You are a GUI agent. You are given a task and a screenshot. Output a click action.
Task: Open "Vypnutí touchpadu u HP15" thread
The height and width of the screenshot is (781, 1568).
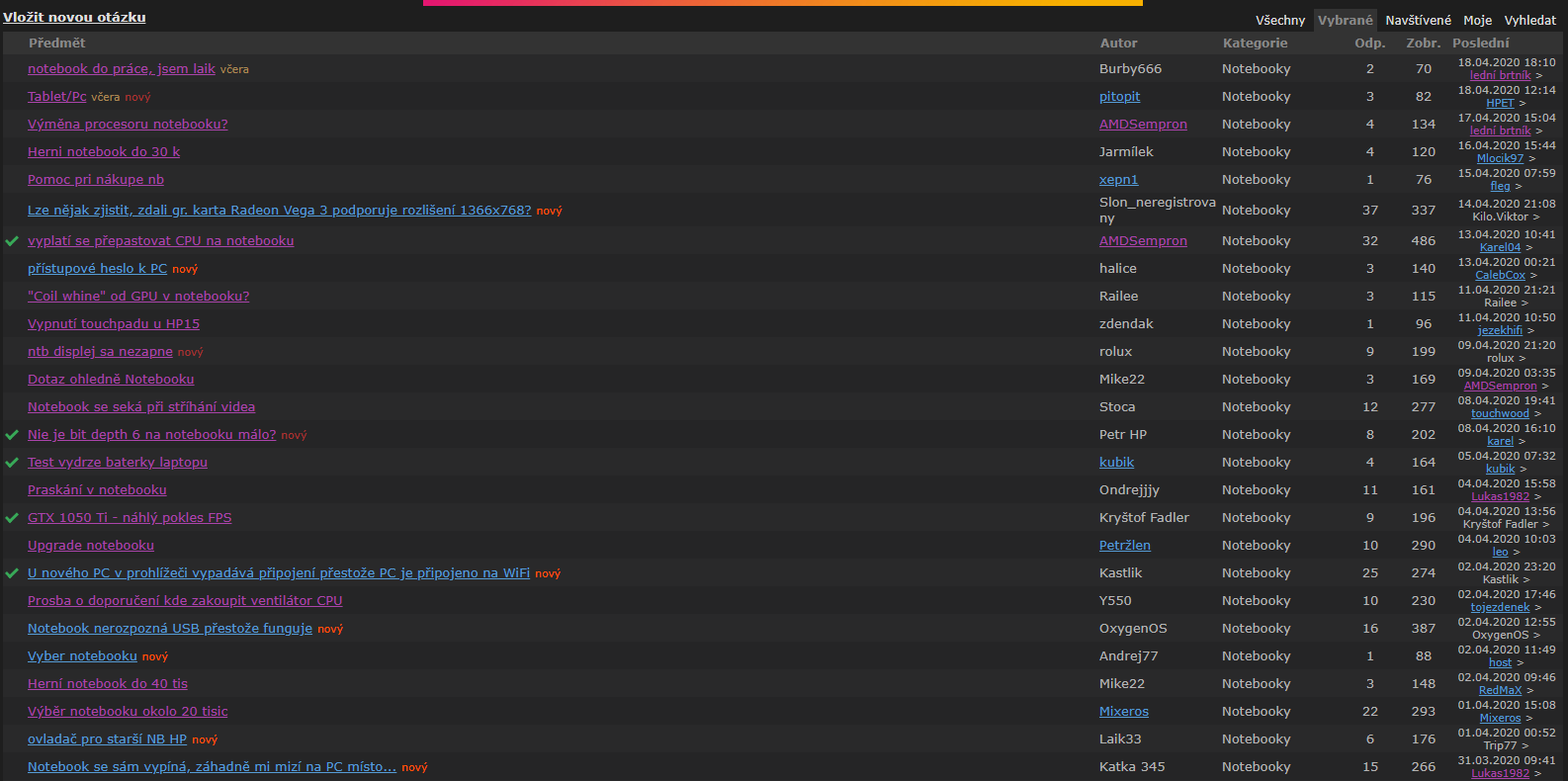point(114,324)
